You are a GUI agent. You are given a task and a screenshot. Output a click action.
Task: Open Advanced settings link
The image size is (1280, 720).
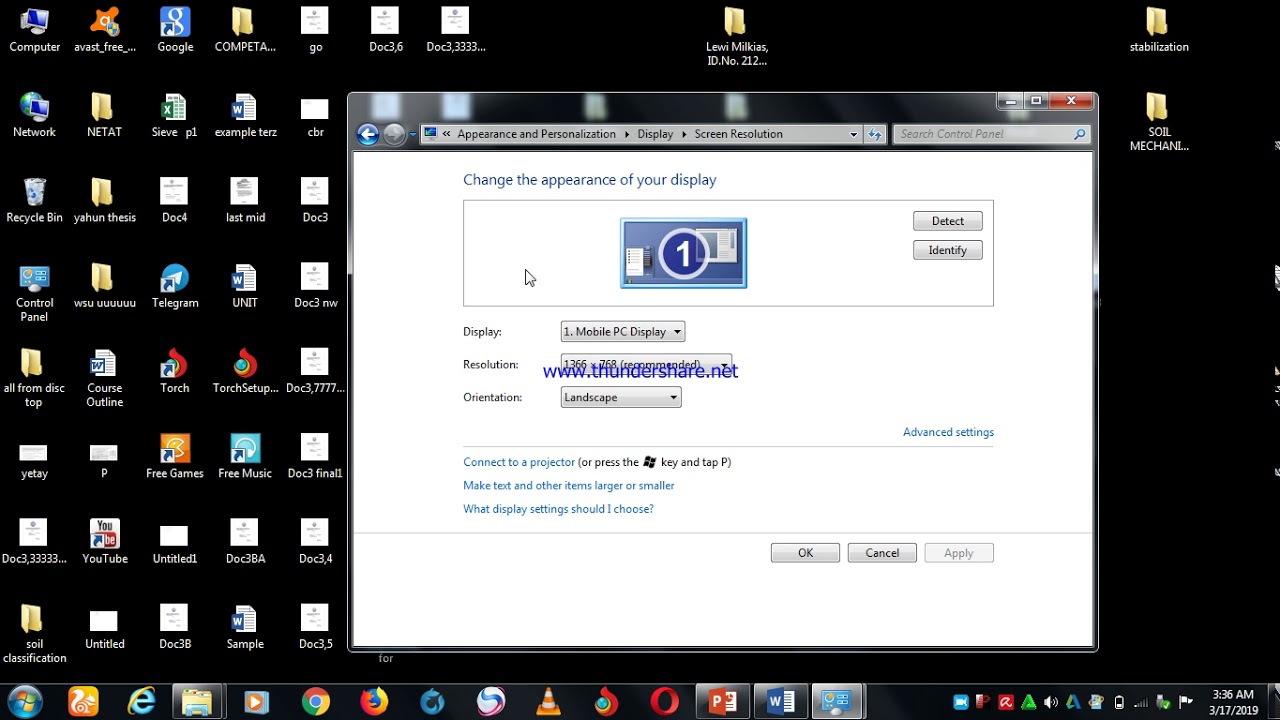[948, 432]
